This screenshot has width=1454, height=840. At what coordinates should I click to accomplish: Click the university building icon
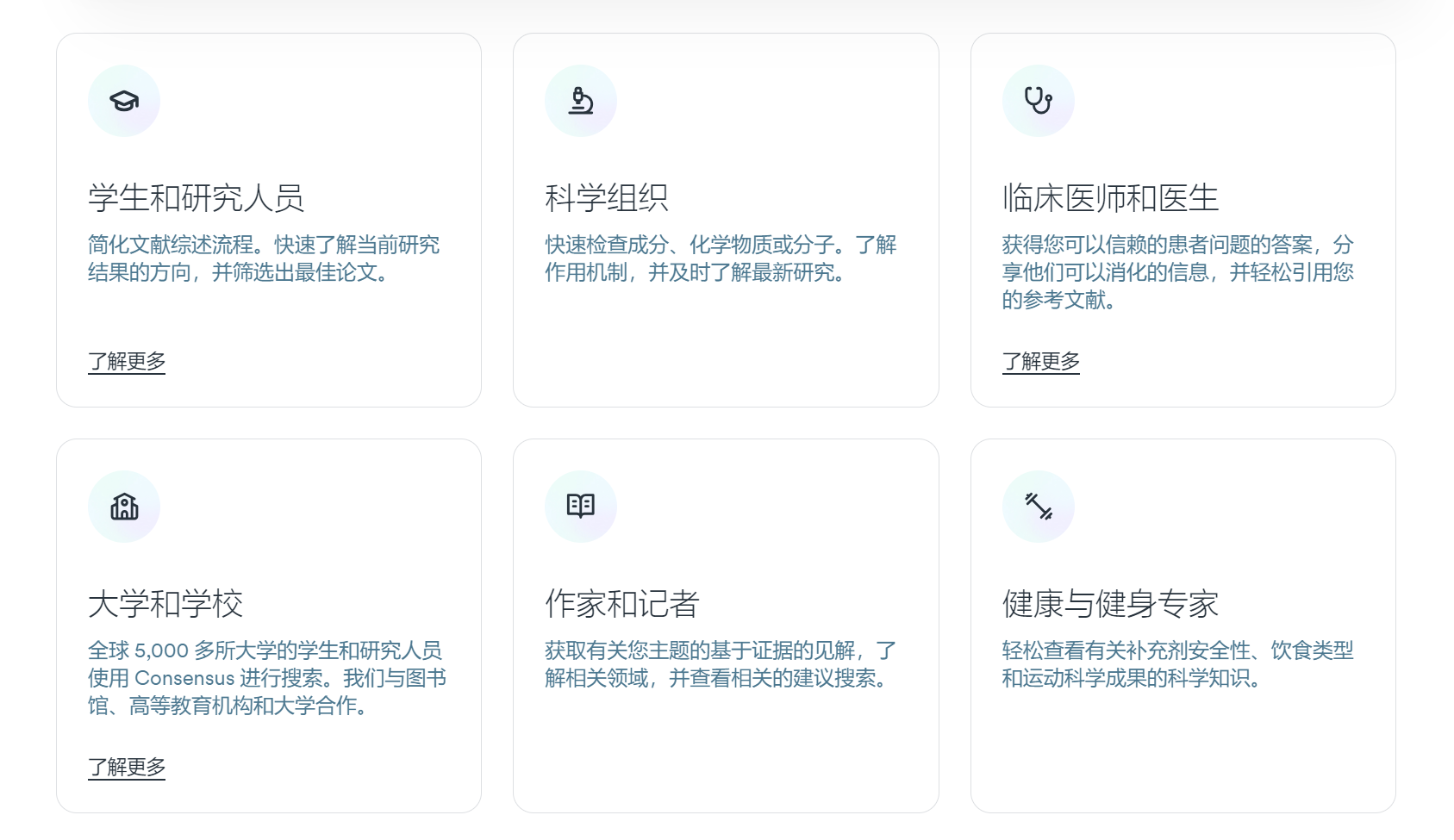pyautogui.click(x=124, y=507)
